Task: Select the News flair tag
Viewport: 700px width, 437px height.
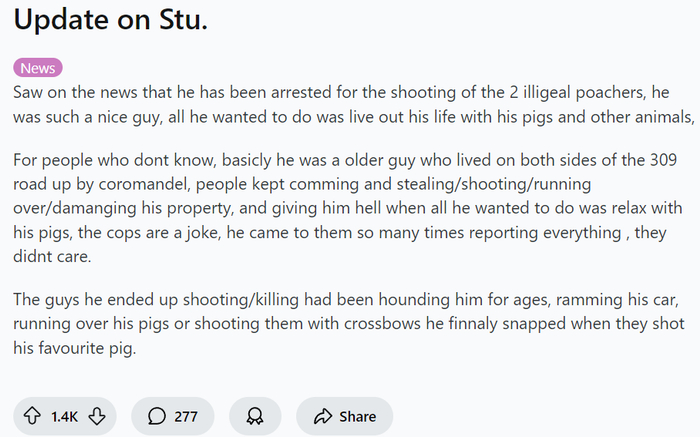Action: coord(38,68)
